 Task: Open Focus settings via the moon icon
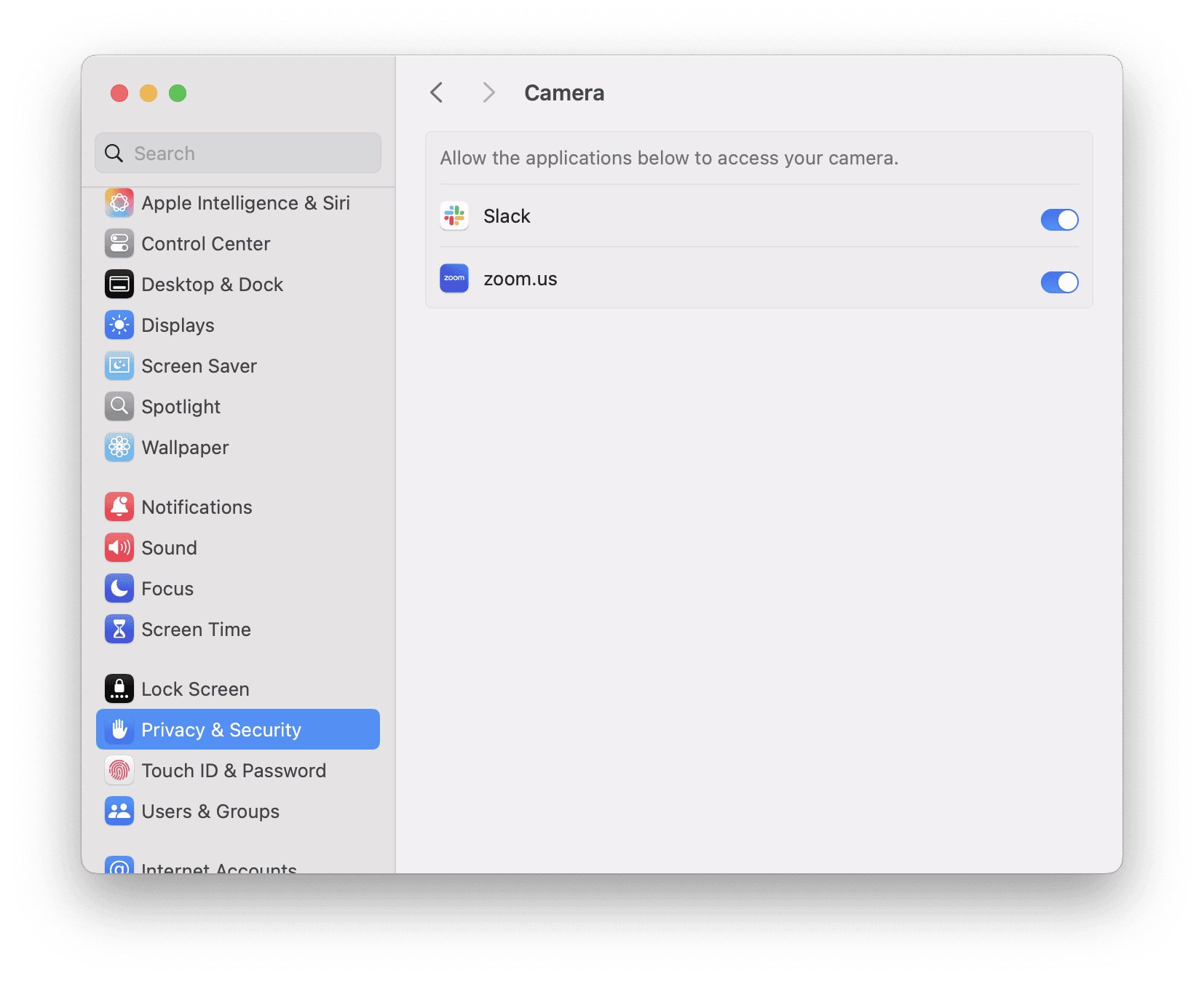coord(119,588)
